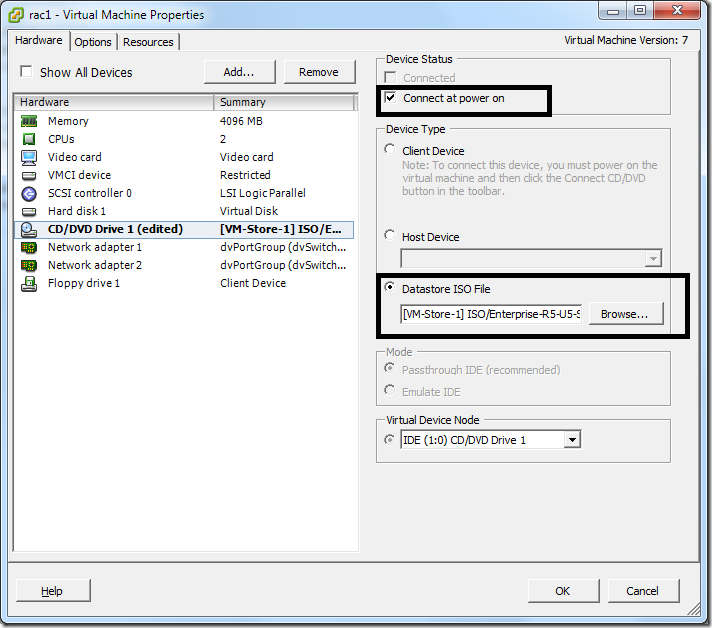Click the Virtual Disk summary value
Image resolution: width=712 pixels, height=628 pixels.
(249, 211)
